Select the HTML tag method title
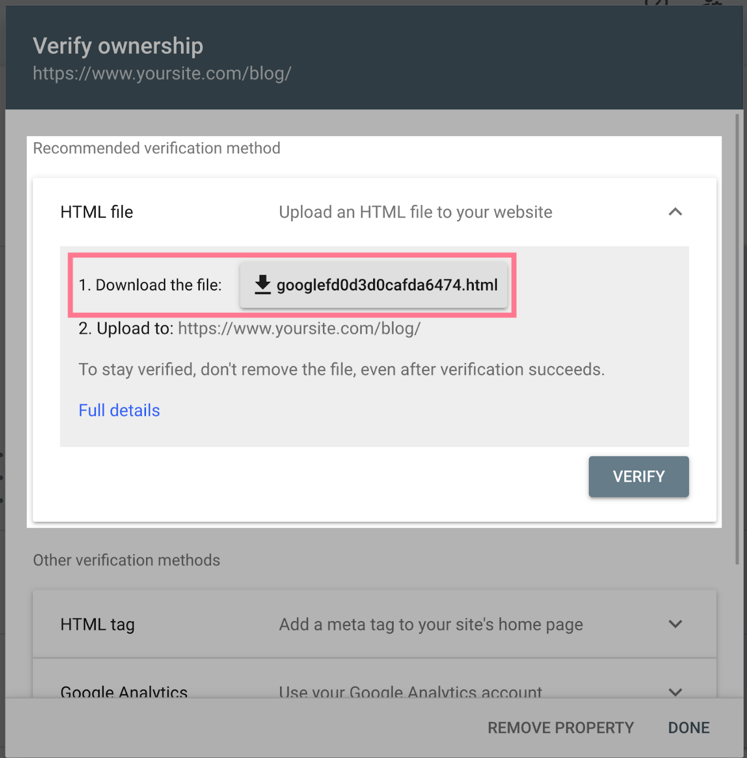This screenshot has width=747, height=758. click(97, 624)
